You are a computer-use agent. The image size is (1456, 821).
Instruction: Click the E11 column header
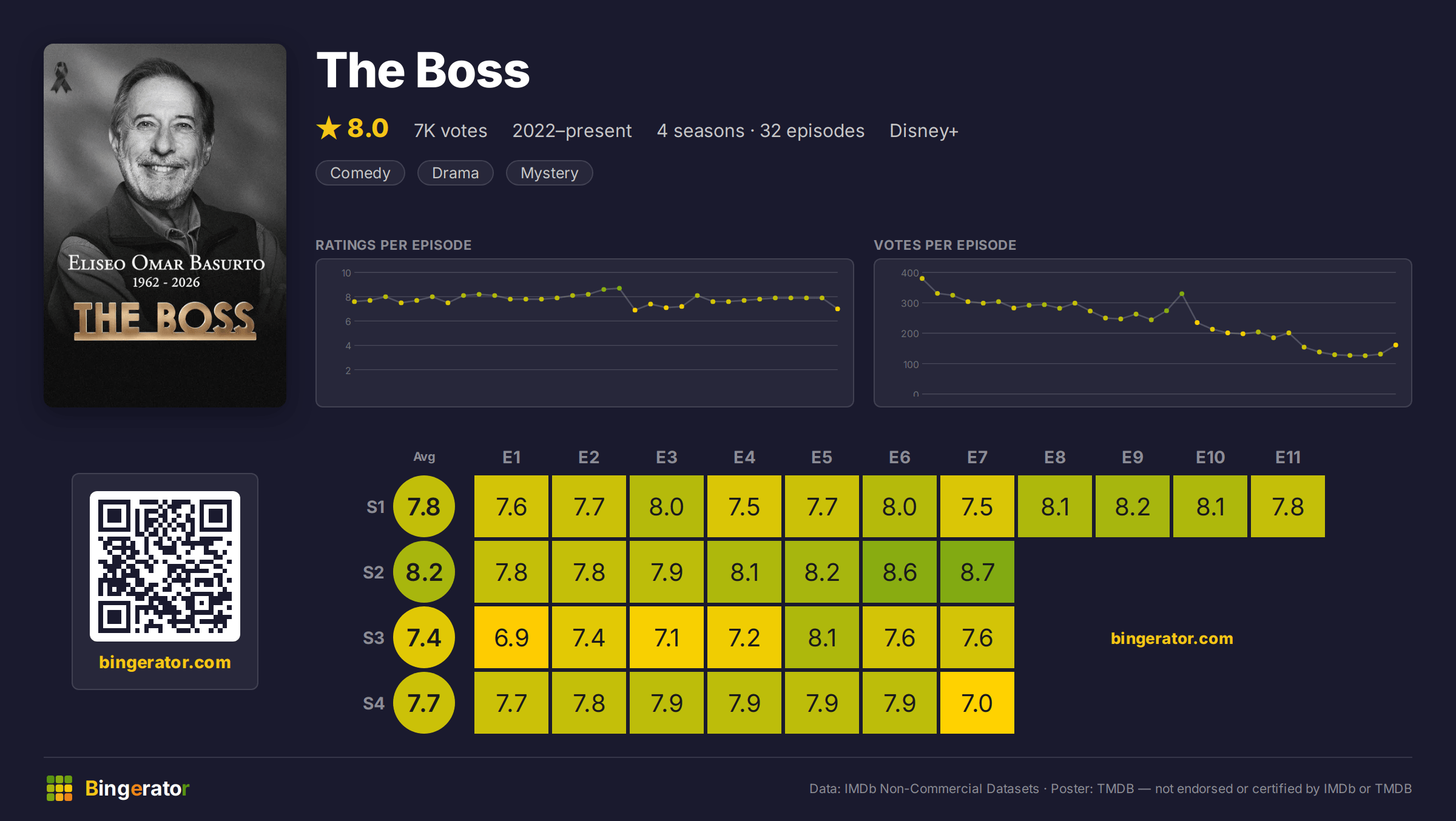point(1288,457)
